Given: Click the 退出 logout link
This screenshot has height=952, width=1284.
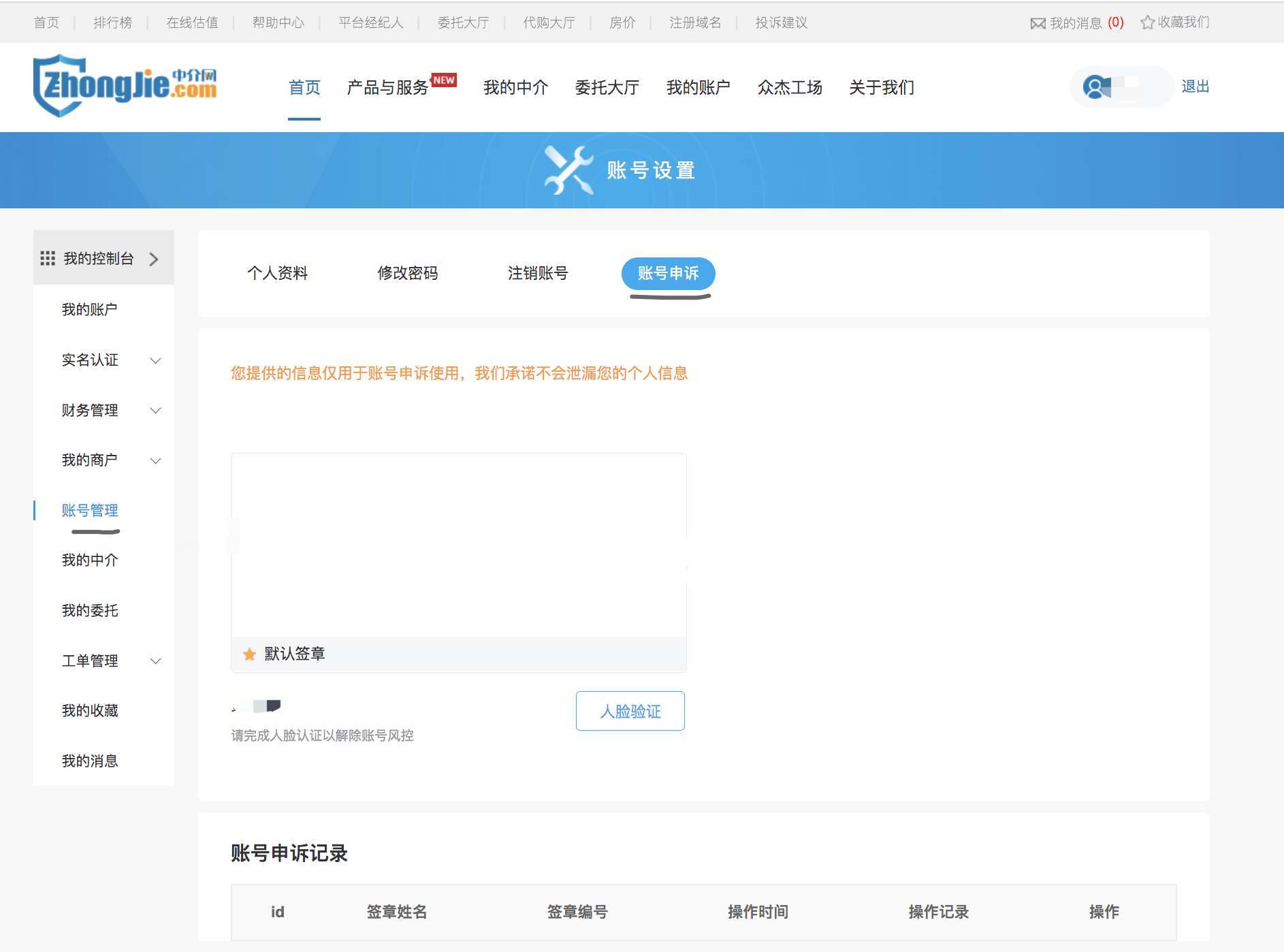Looking at the screenshot, I should (x=1195, y=87).
